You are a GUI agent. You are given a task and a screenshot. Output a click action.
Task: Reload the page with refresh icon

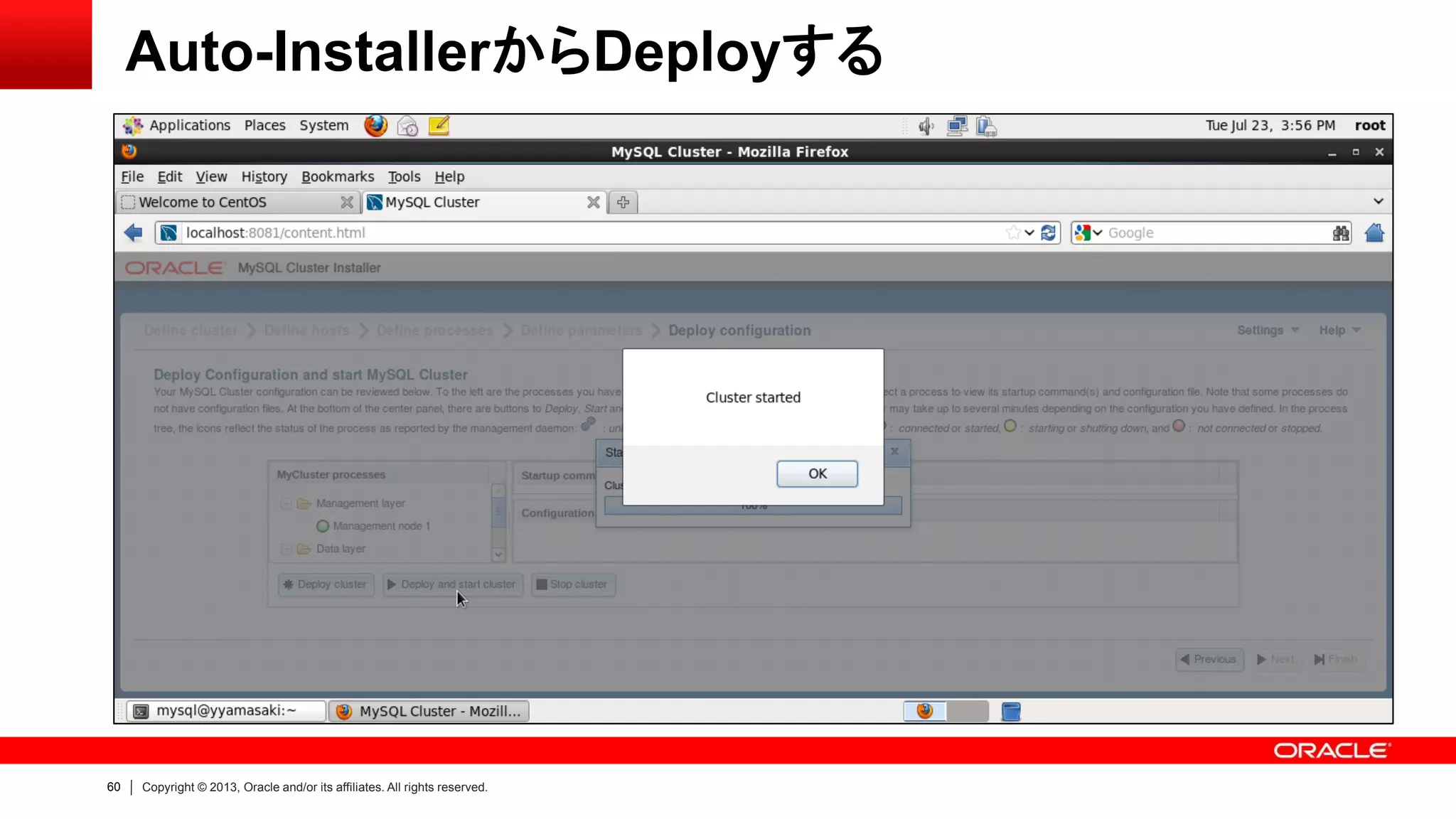tap(1048, 232)
